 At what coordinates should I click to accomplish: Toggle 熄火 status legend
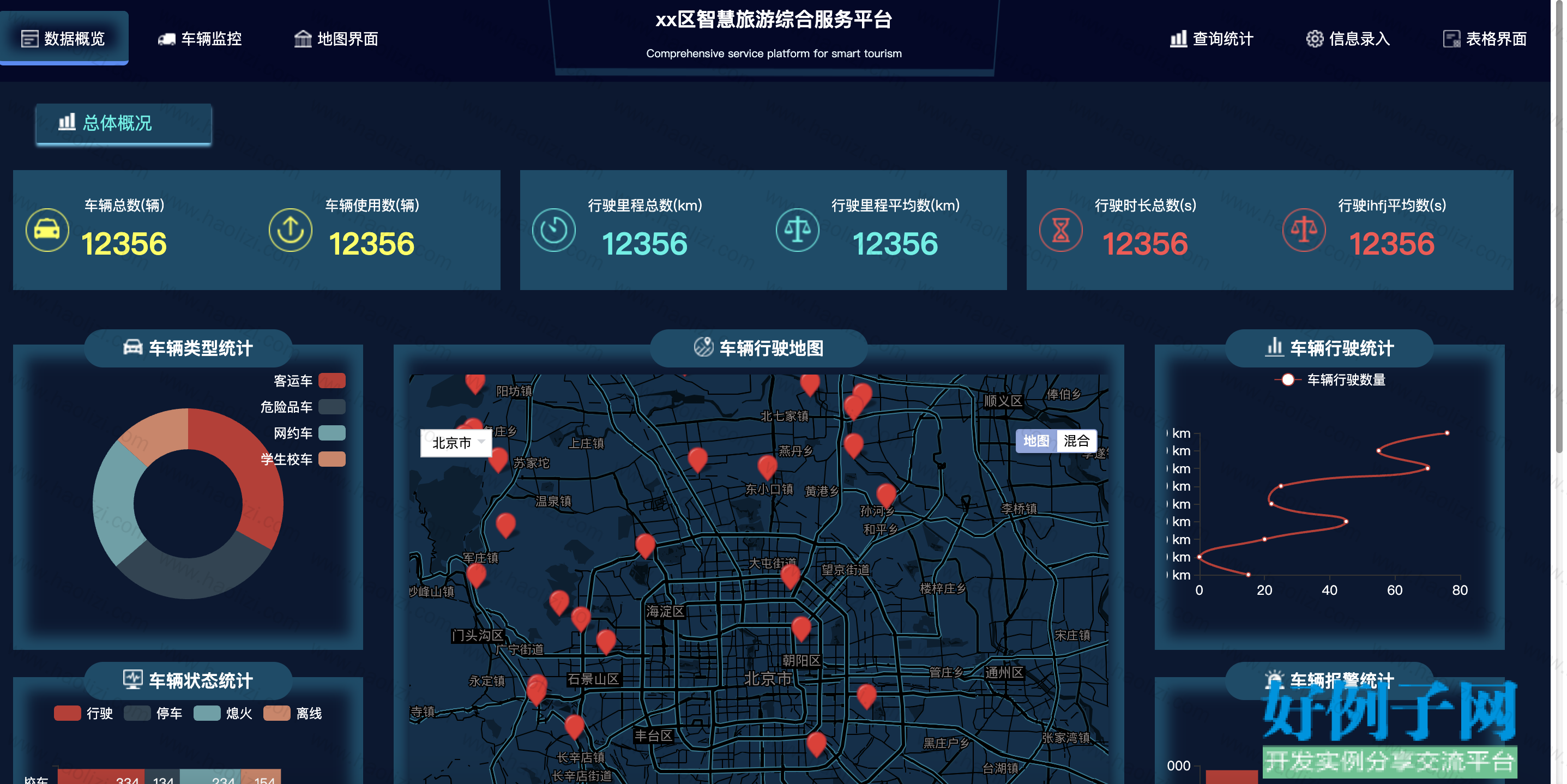coord(222,713)
